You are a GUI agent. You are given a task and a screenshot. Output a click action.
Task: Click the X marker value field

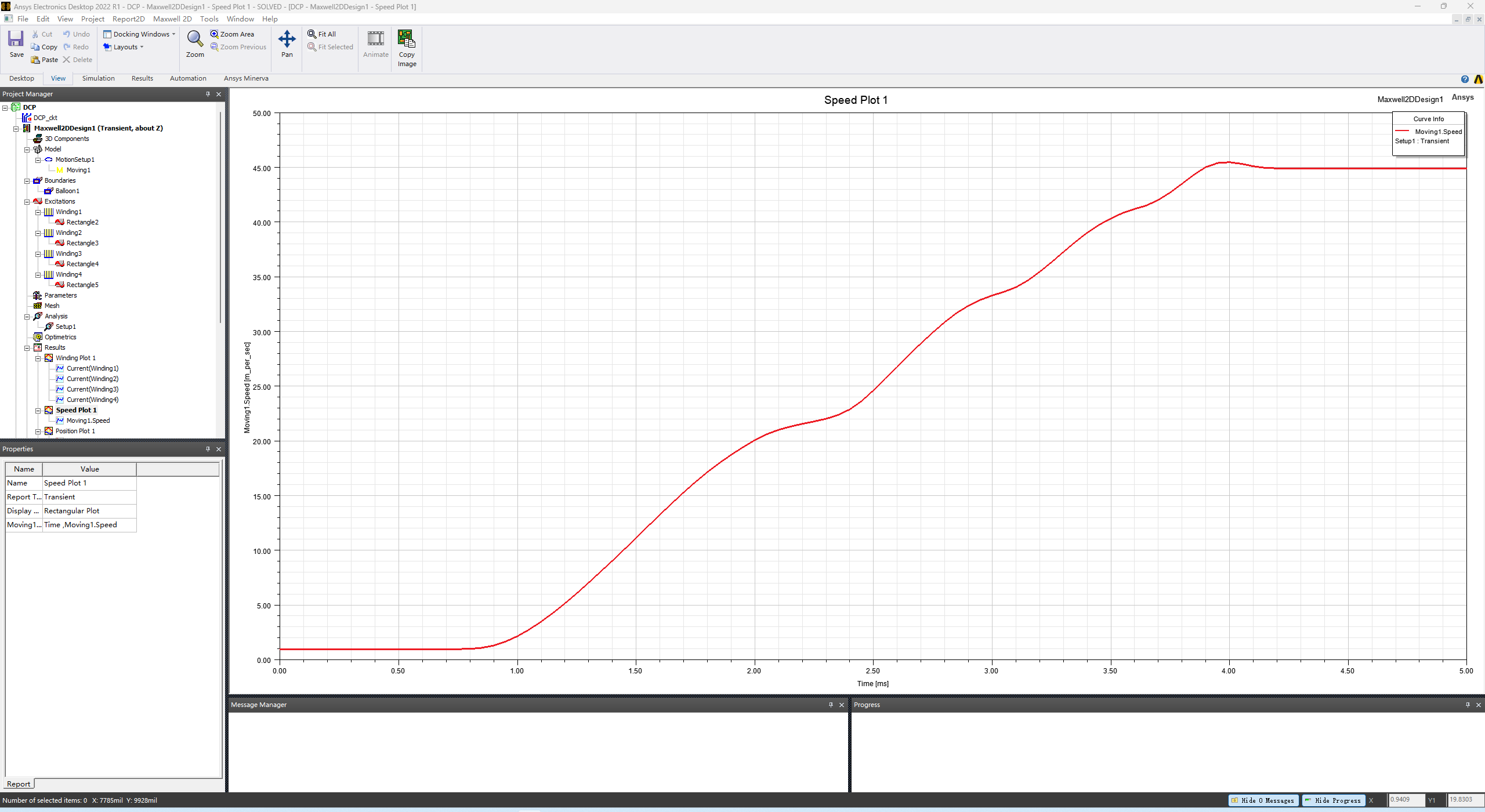point(1406,800)
